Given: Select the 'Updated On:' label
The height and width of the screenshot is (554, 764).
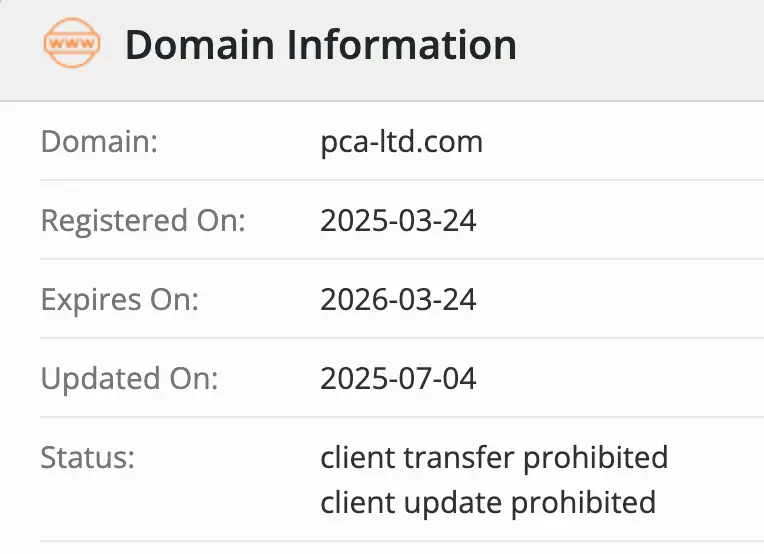Looking at the screenshot, I should (129, 379).
